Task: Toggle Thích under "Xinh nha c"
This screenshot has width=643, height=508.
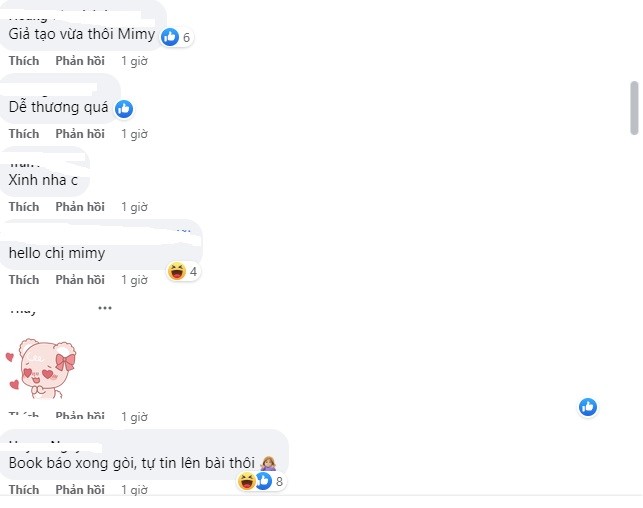Action: (x=24, y=207)
